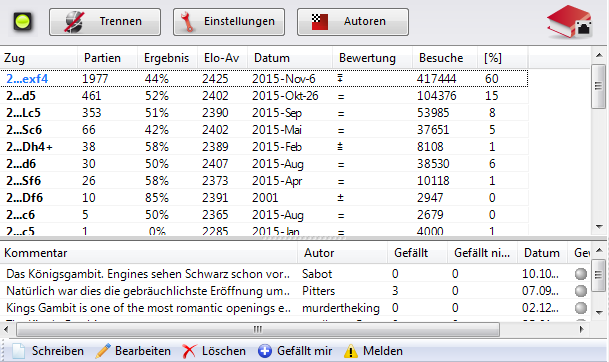Sort comments by Autor header
The width and height of the screenshot is (609, 362).
pyautogui.click(x=343, y=253)
